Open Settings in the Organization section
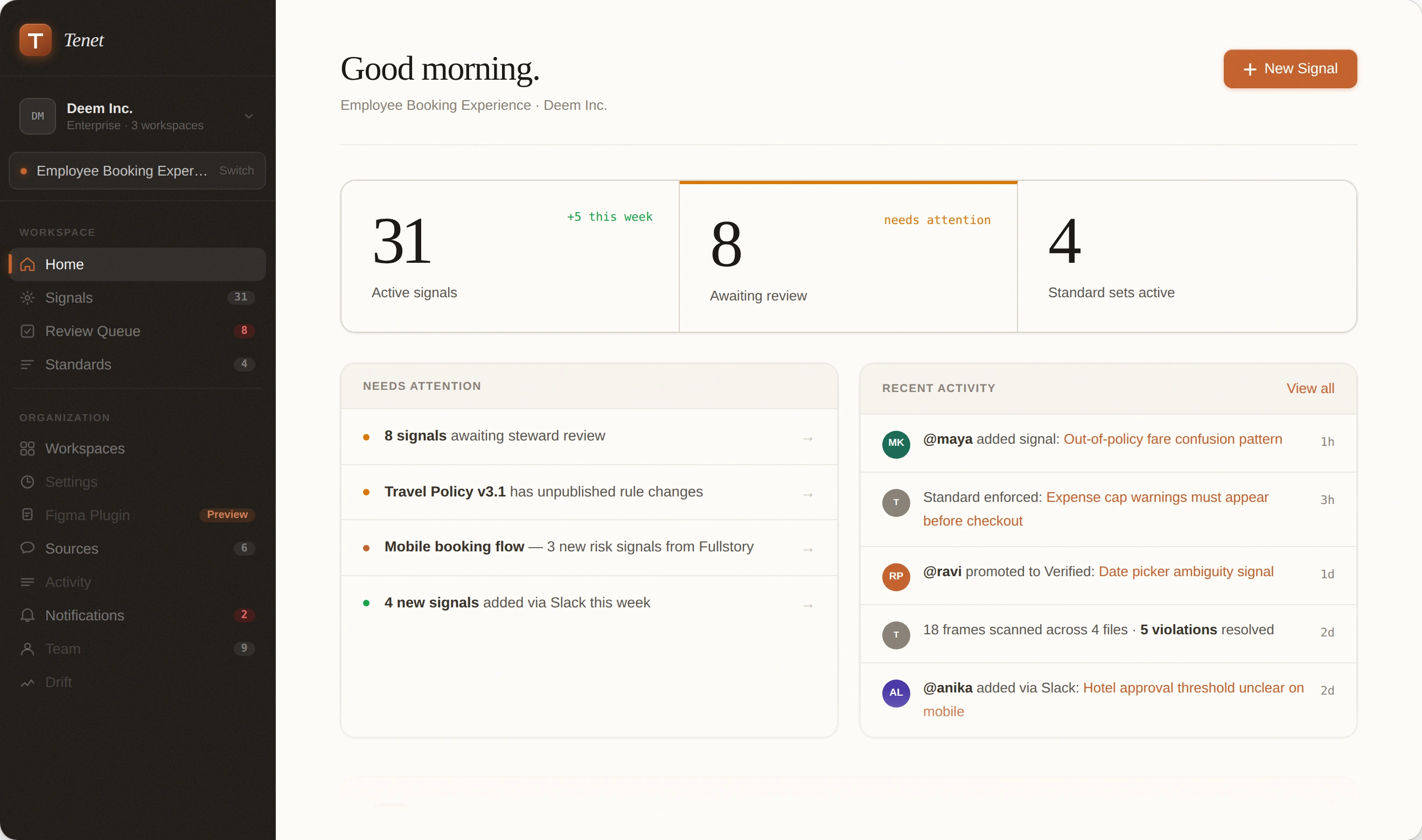1422x840 pixels. pyautogui.click(x=71, y=482)
